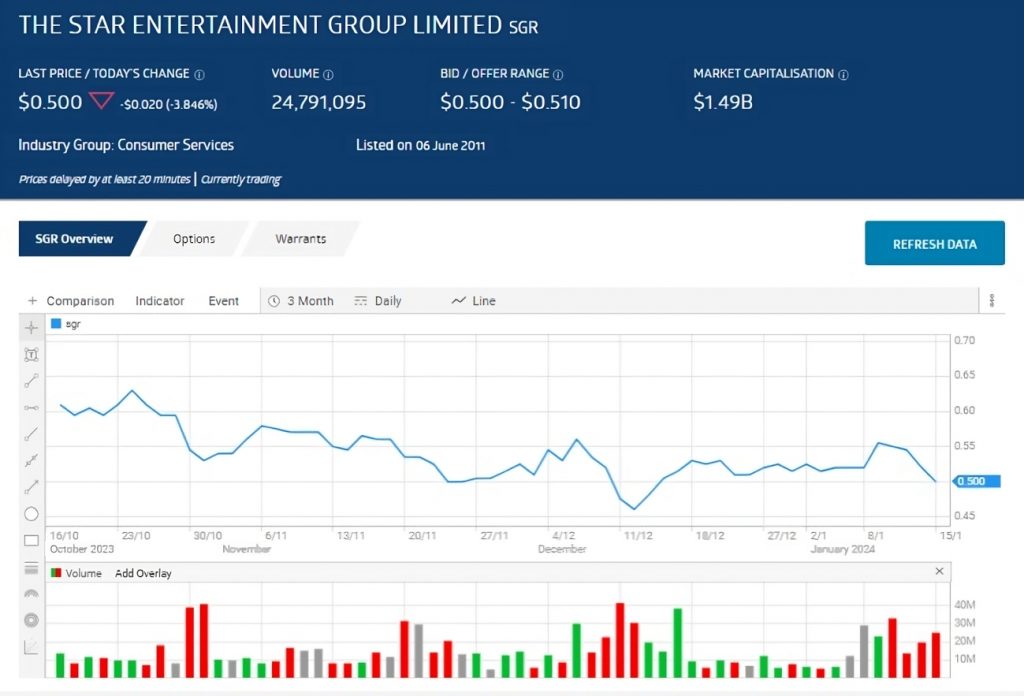
Task: Open info icon next to Volume label
Action: pos(328,74)
